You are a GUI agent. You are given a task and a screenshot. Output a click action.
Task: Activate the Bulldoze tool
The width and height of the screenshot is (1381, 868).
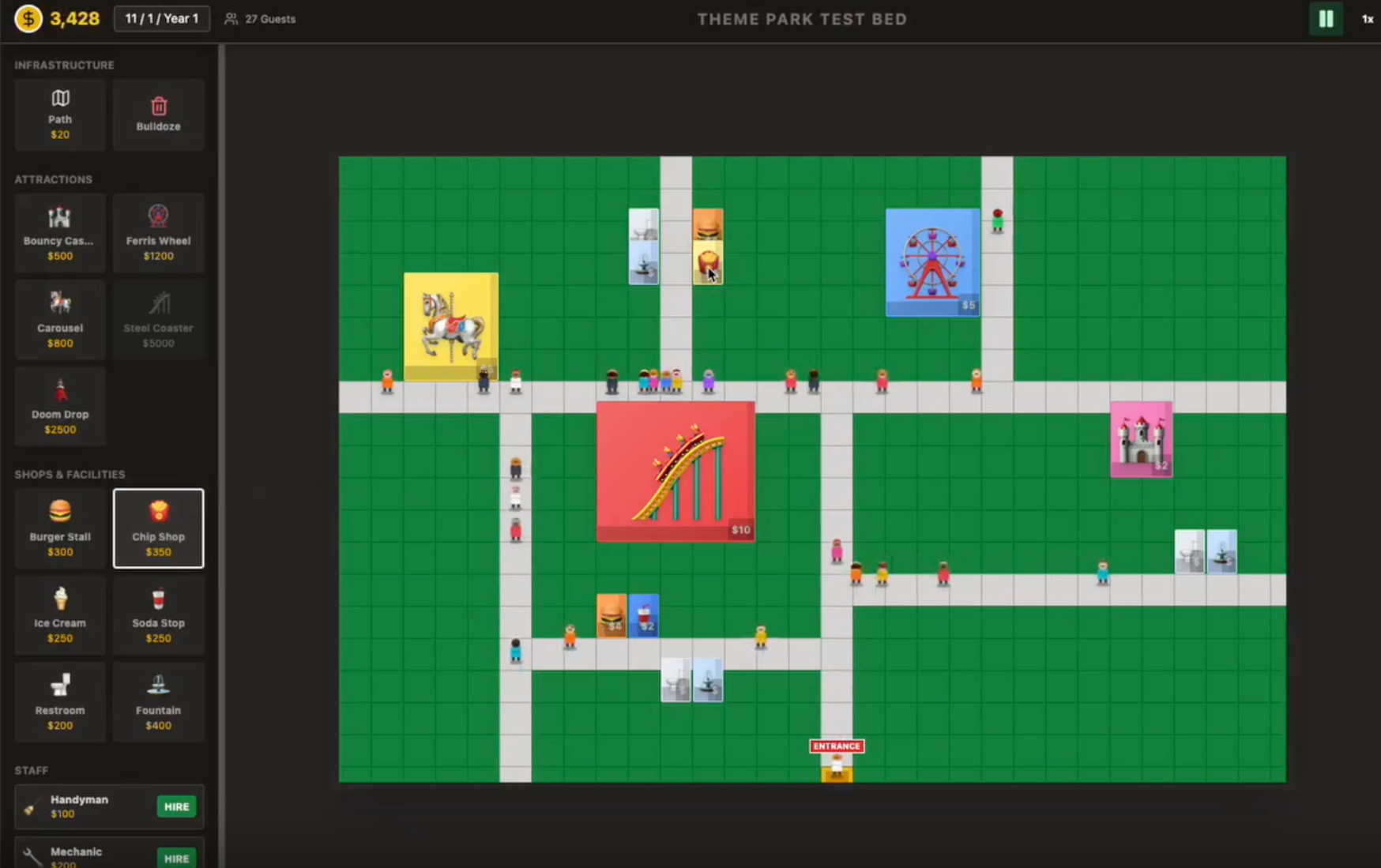[x=158, y=115]
